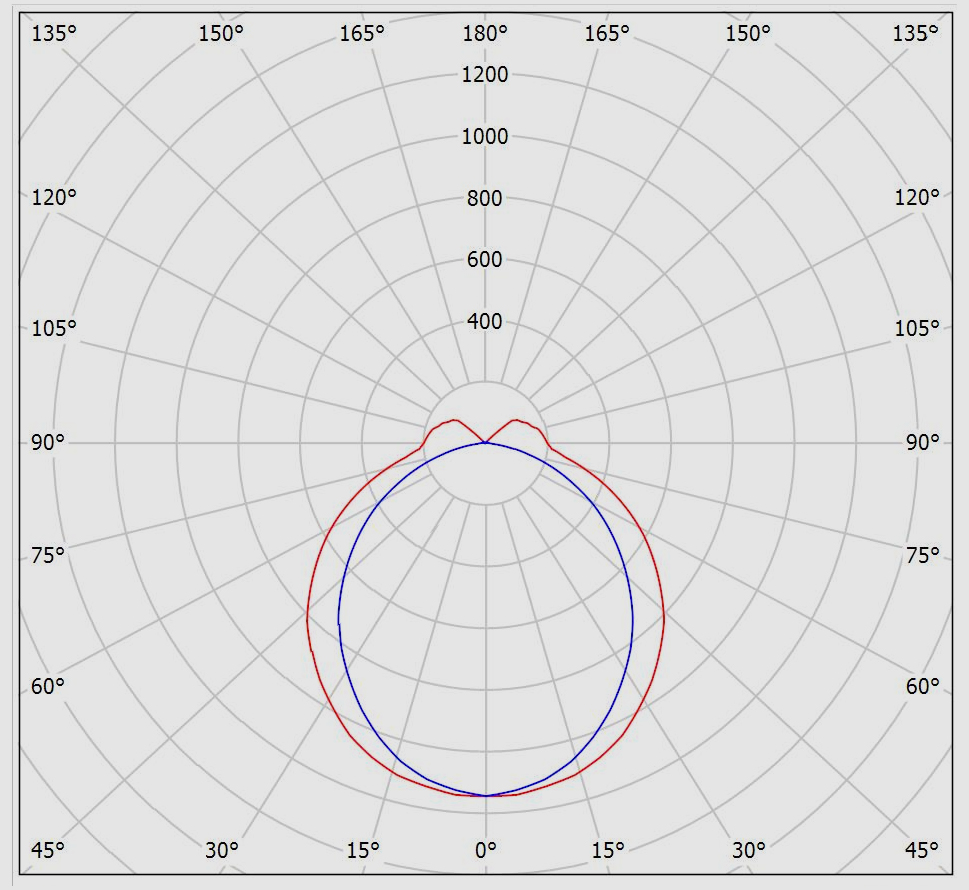
Task: Pick the 400 radial scale label
Action: coord(485,322)
